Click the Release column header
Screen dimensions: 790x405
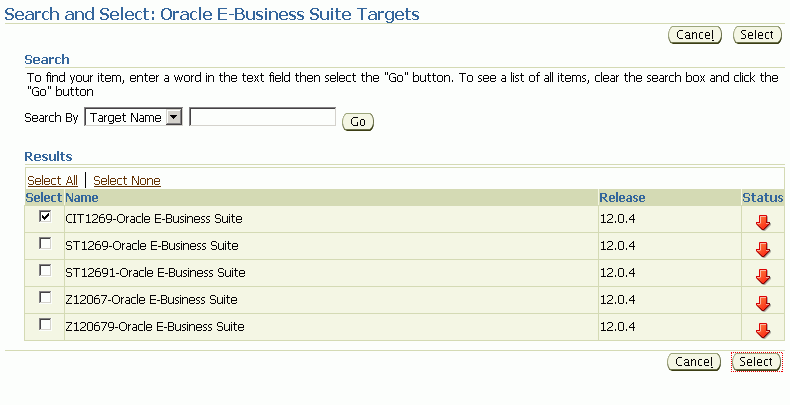[x=622, y=197]
